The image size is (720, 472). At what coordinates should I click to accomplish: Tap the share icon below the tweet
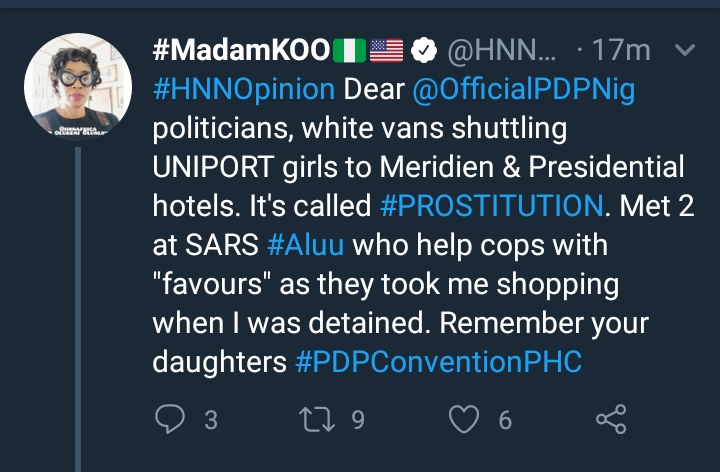pyautogui.click(x=610, y=420)
